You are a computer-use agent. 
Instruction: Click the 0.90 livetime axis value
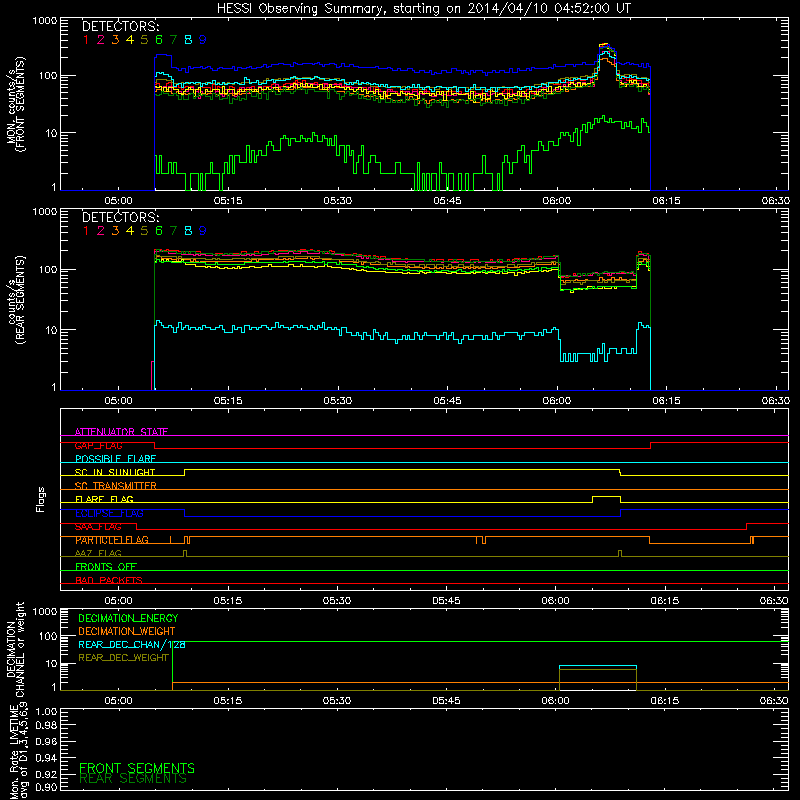[46, 787]
